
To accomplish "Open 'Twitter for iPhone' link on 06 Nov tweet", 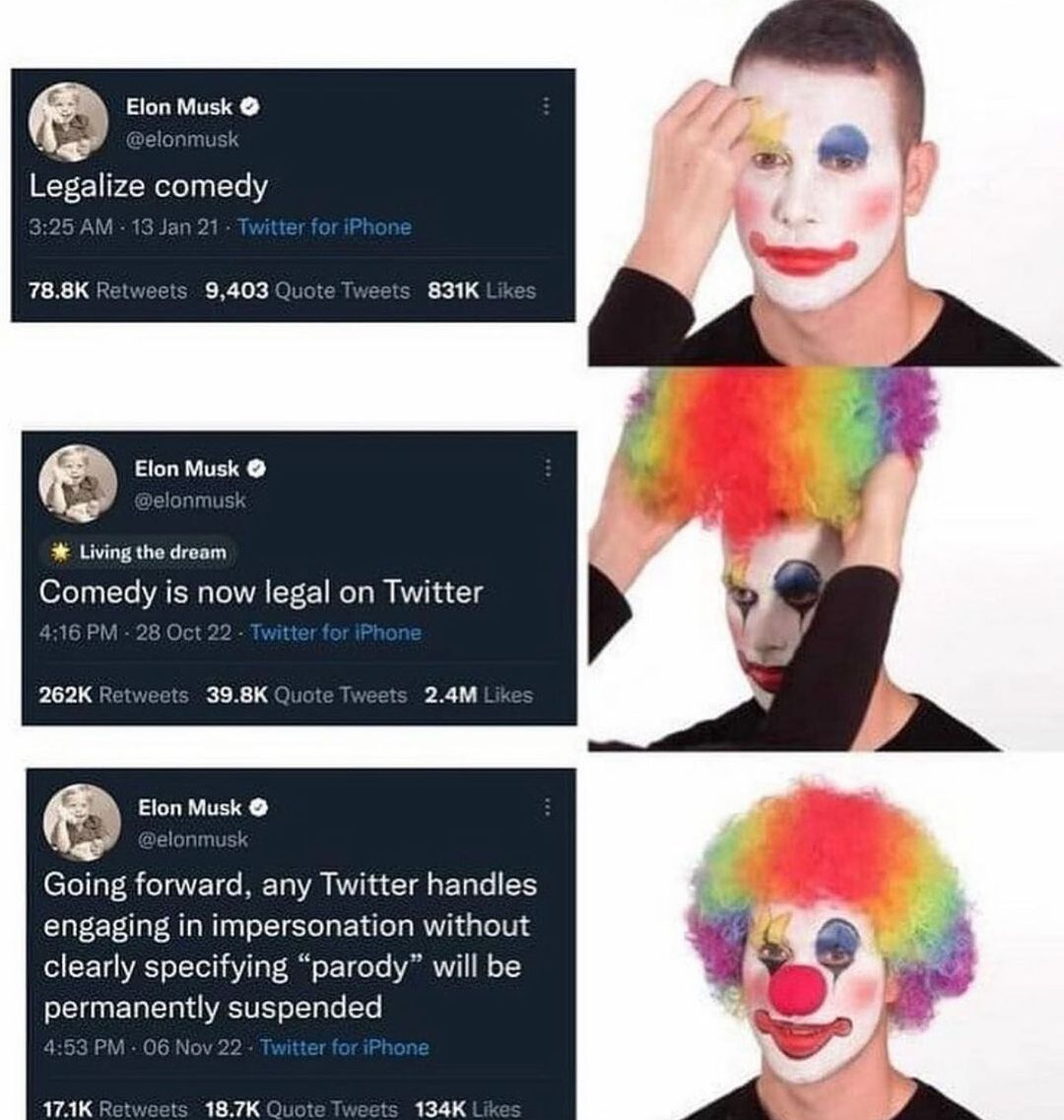I will pyautogui.click(x=345, y=1048).
